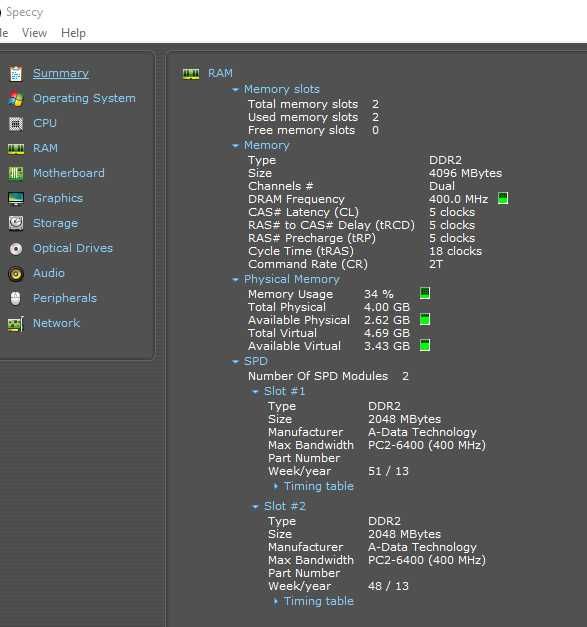Click the Used memory slots row

(x=313, y=117)
